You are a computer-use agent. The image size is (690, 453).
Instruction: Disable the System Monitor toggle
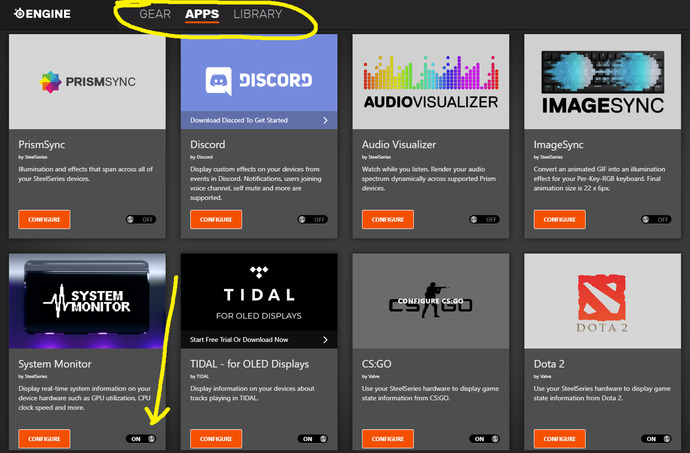pos(141,438)
